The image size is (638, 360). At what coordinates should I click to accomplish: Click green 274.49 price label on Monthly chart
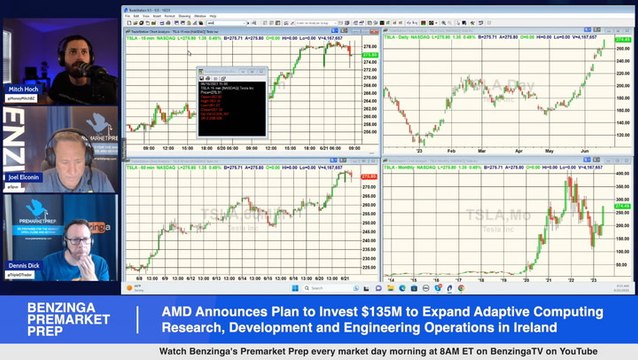(623, 207)
